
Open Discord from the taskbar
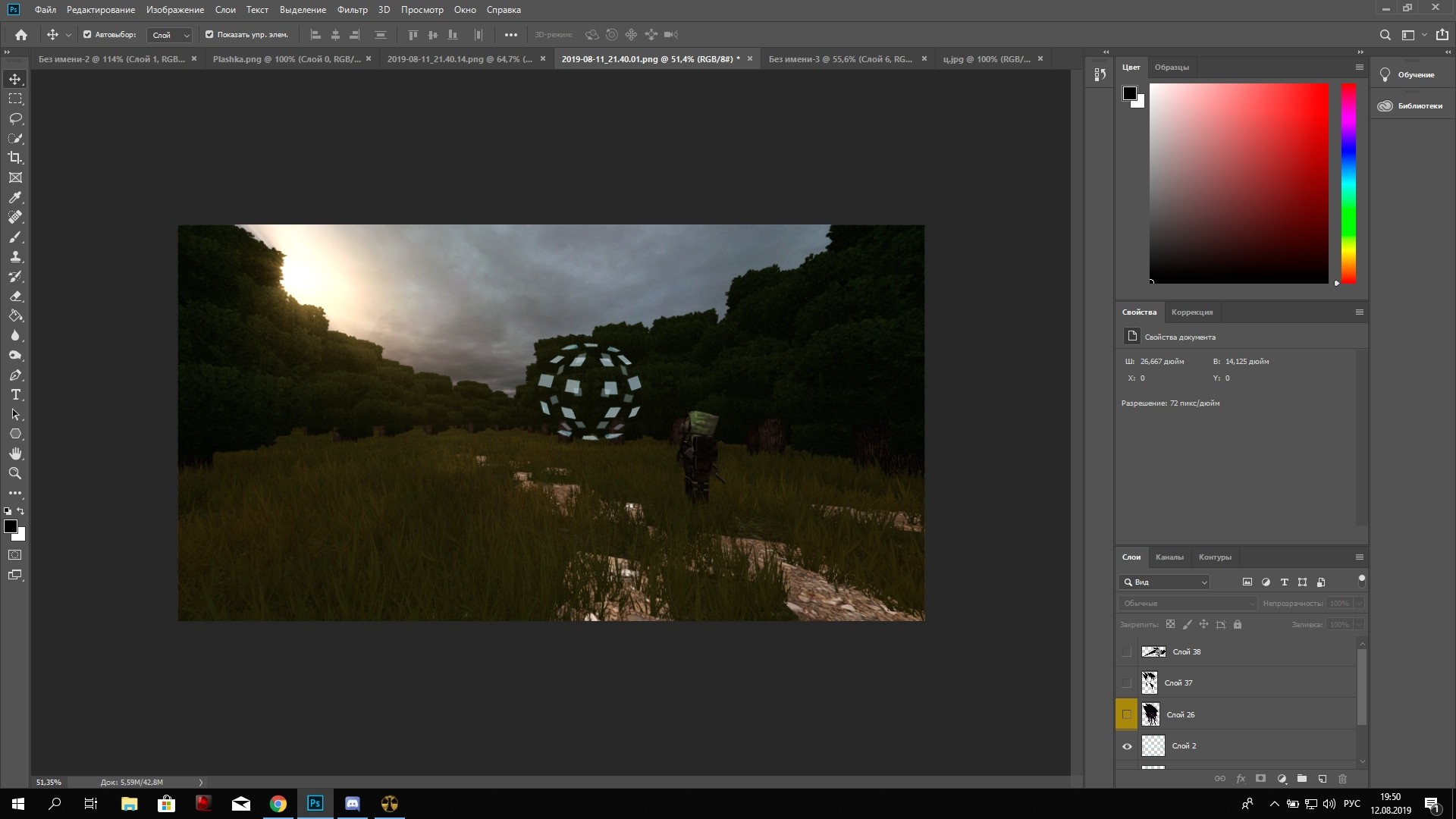point(353,804)
